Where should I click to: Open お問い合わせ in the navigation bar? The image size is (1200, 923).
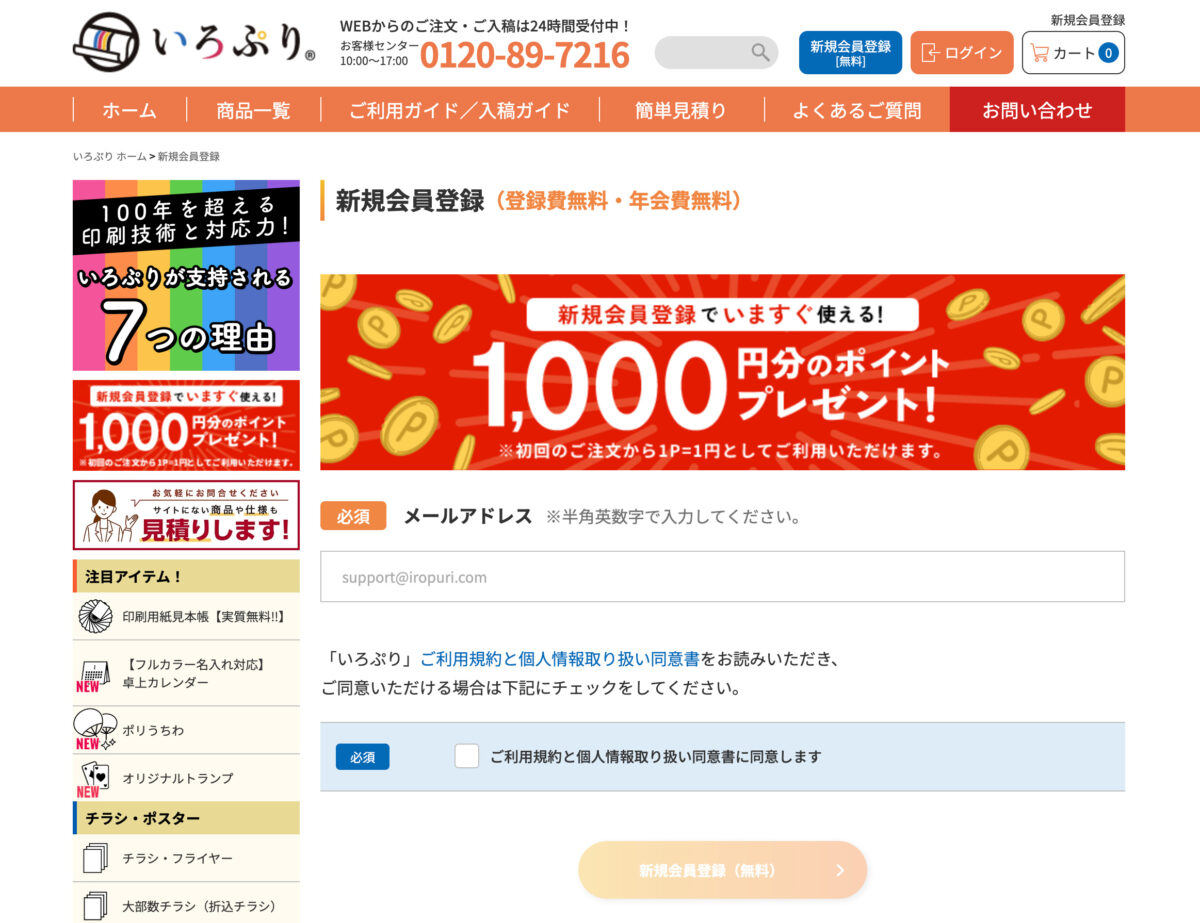1037,110
